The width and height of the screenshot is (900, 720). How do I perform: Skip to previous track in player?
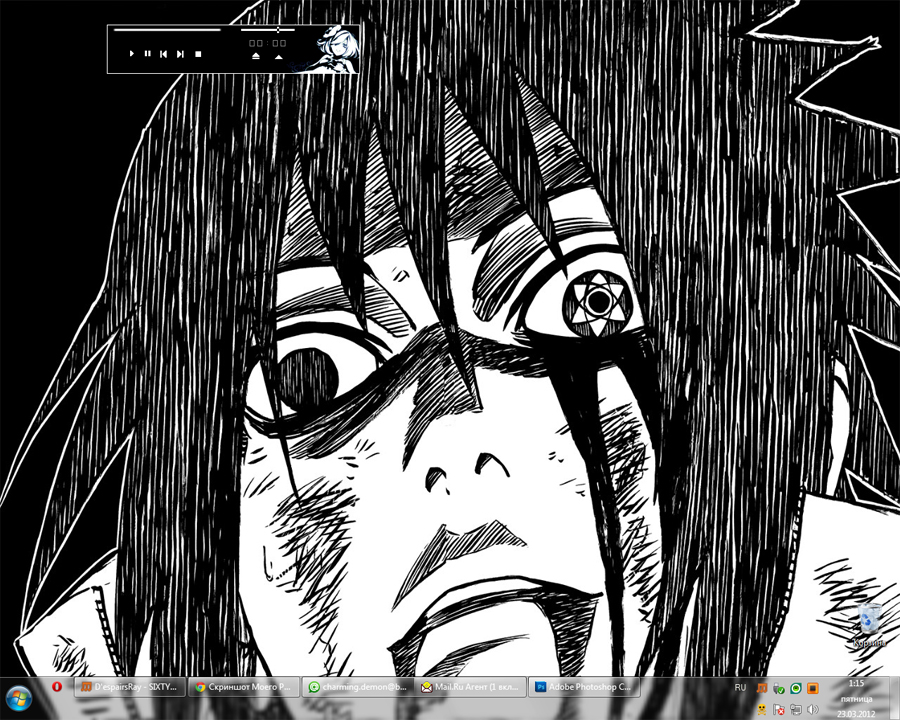point(164,54)
